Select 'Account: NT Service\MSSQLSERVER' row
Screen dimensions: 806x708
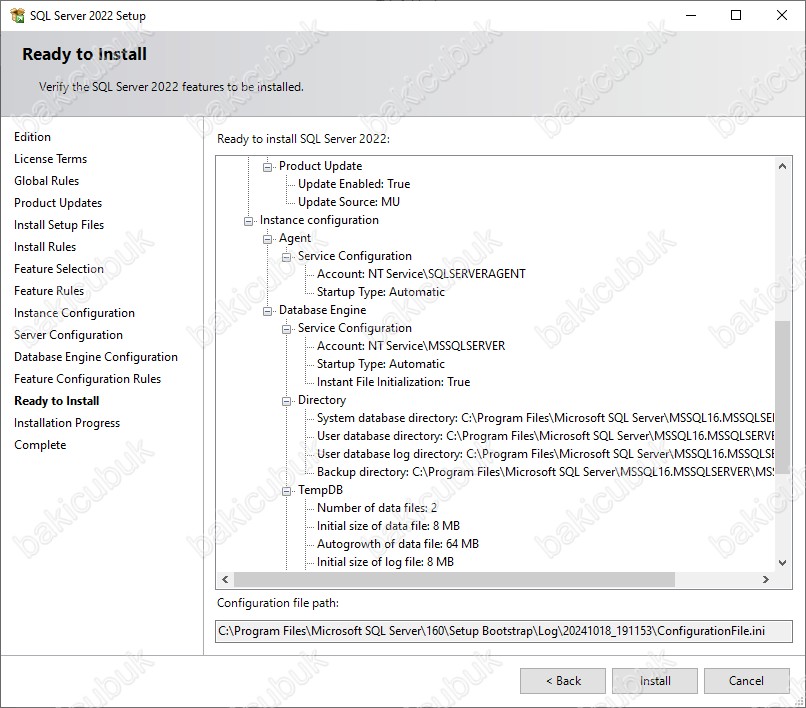tap(411, 346)
